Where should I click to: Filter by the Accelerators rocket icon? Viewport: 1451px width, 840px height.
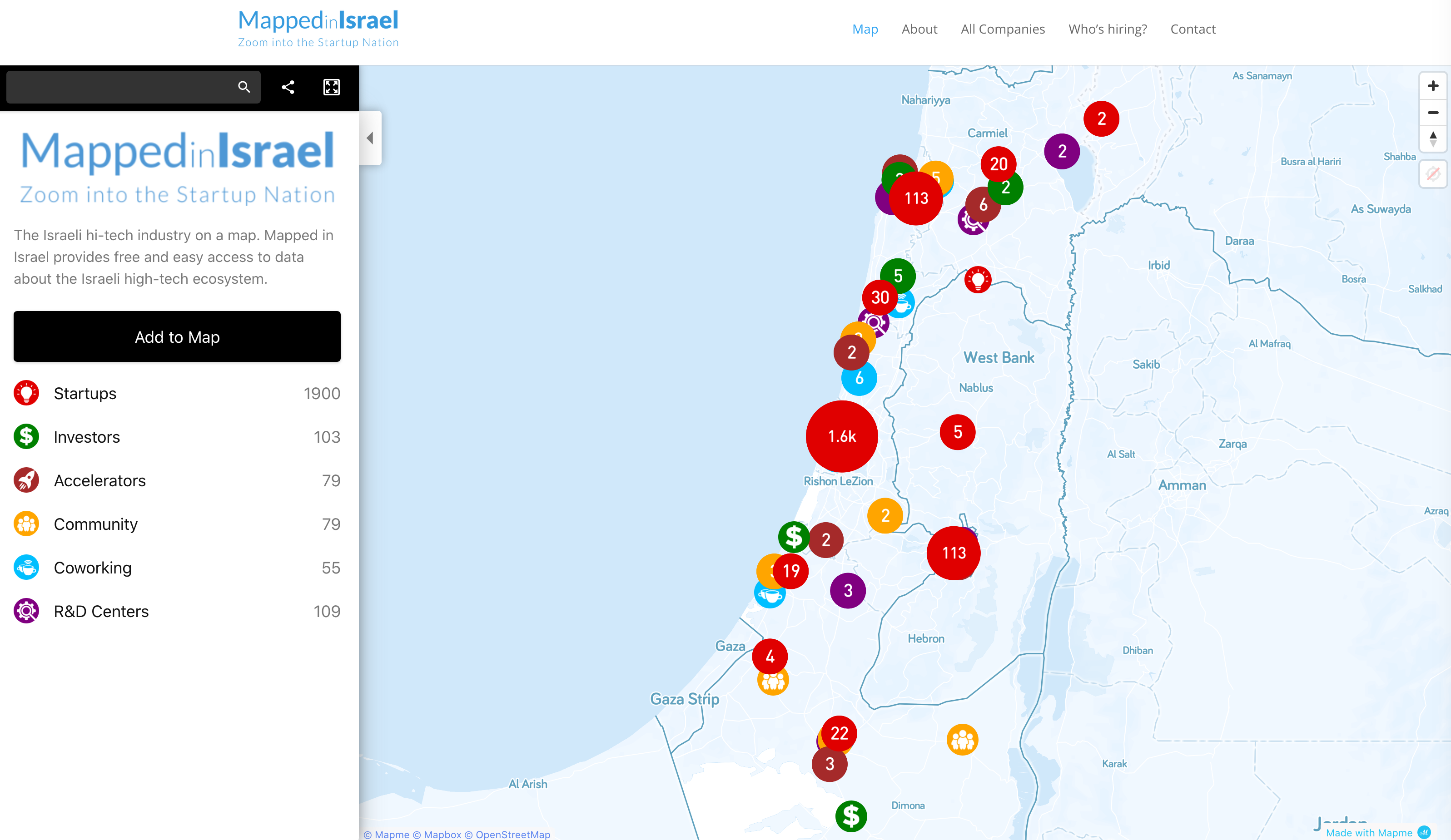point(26,480)
